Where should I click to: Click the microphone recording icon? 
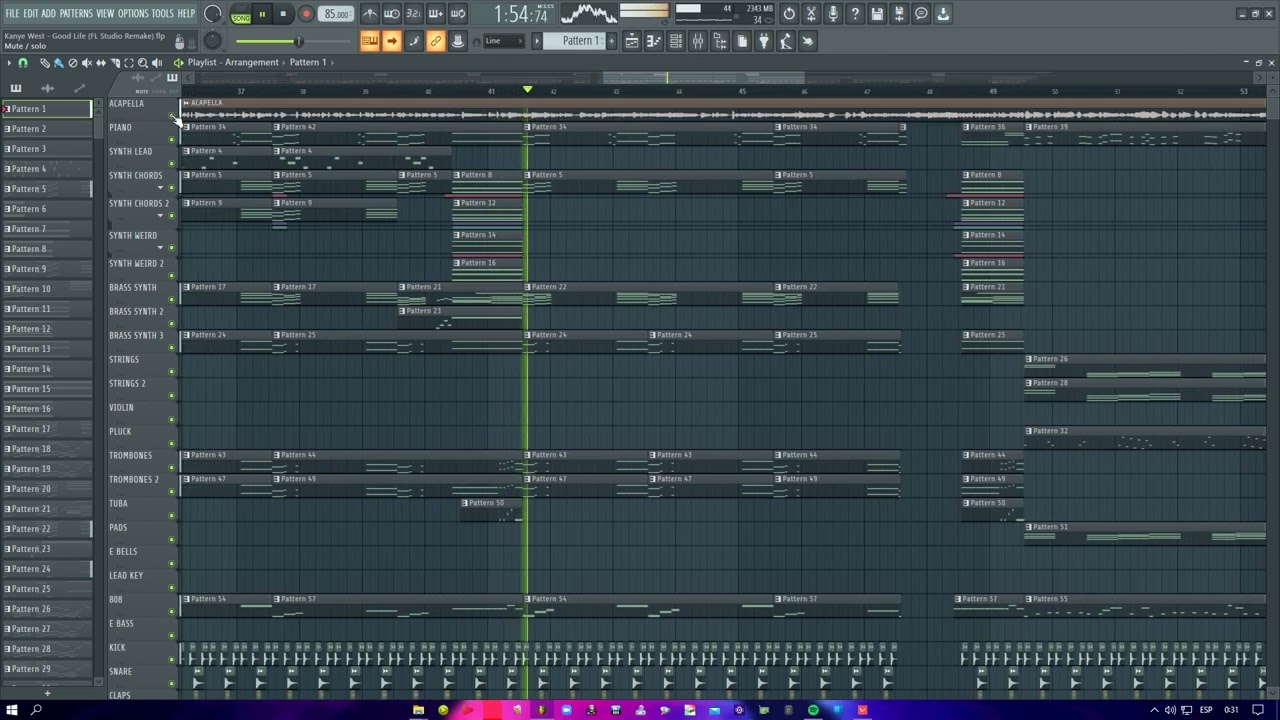[x=833, y=14]
